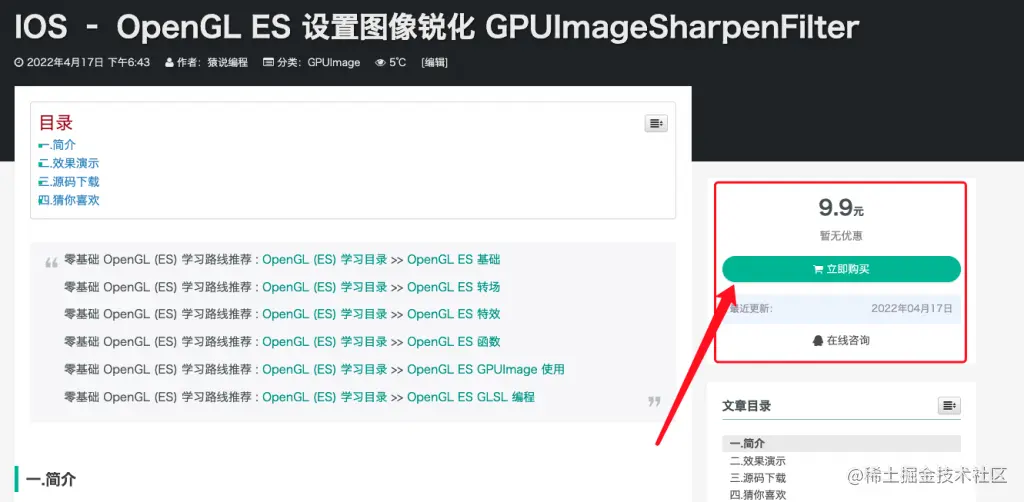Click the shopping cart icon in buy button
The width and height of the screenshot is (1024, 502).
[x=818, y=270]
